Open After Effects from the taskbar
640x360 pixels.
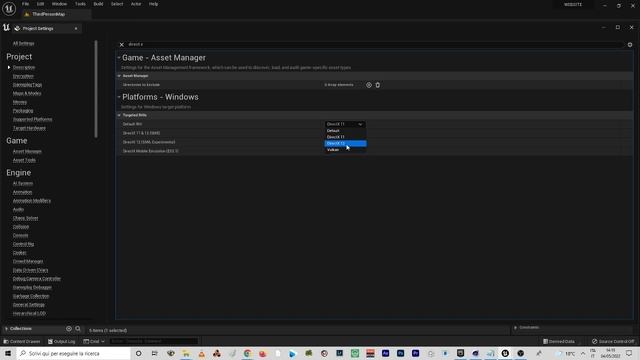pyautogui.click(x=385, y=353)
